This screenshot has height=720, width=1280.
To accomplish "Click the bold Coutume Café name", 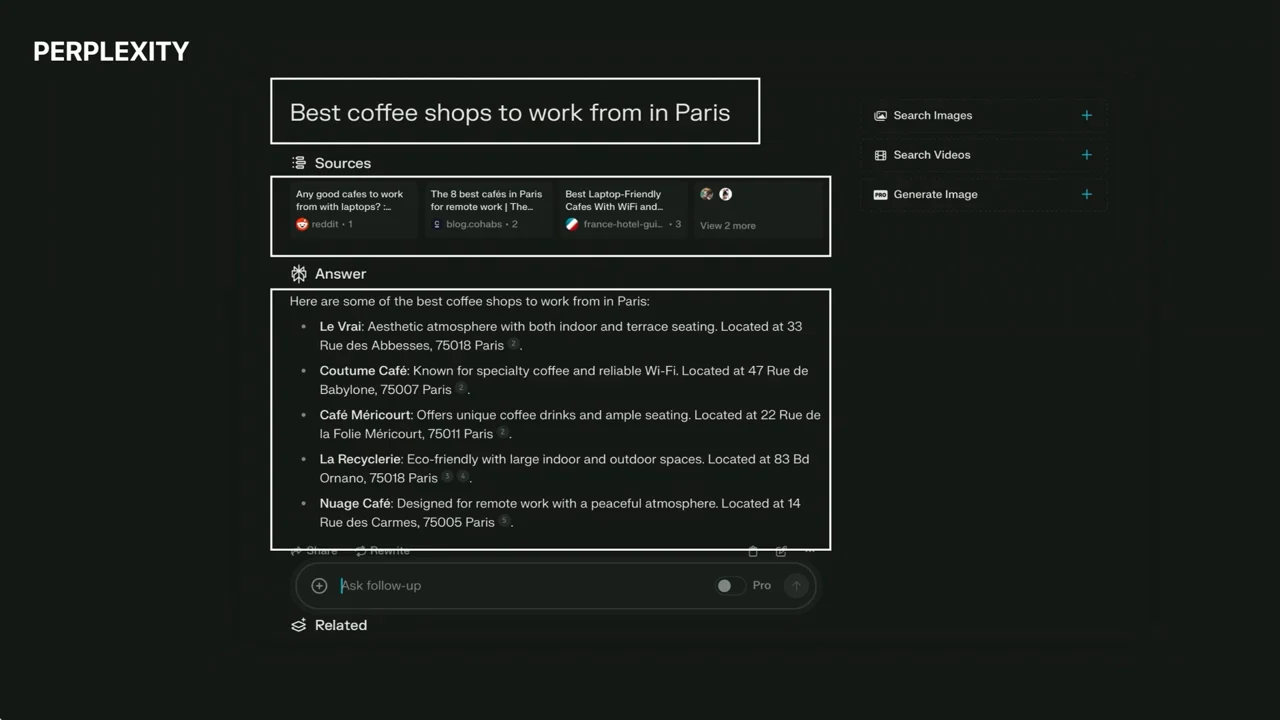I will point(363,371).
